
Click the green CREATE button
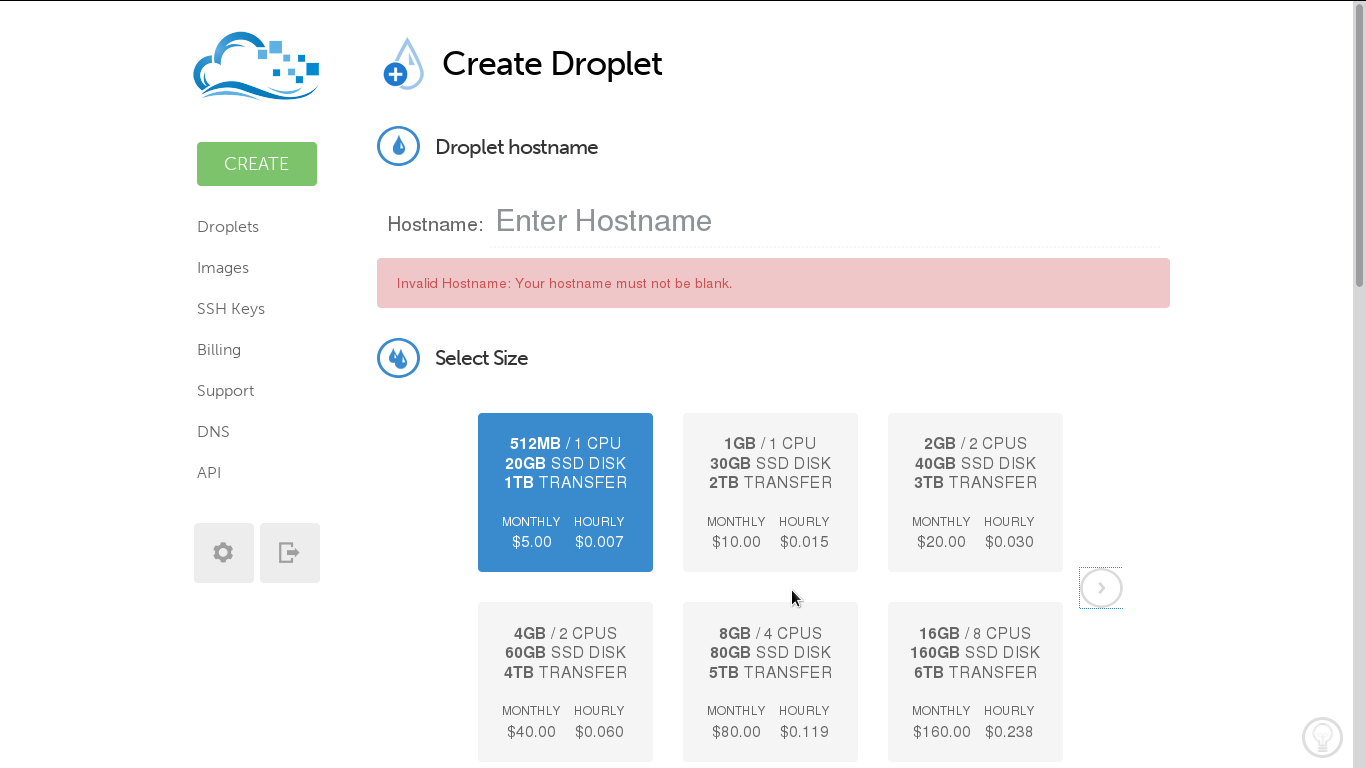click(256, 163)
